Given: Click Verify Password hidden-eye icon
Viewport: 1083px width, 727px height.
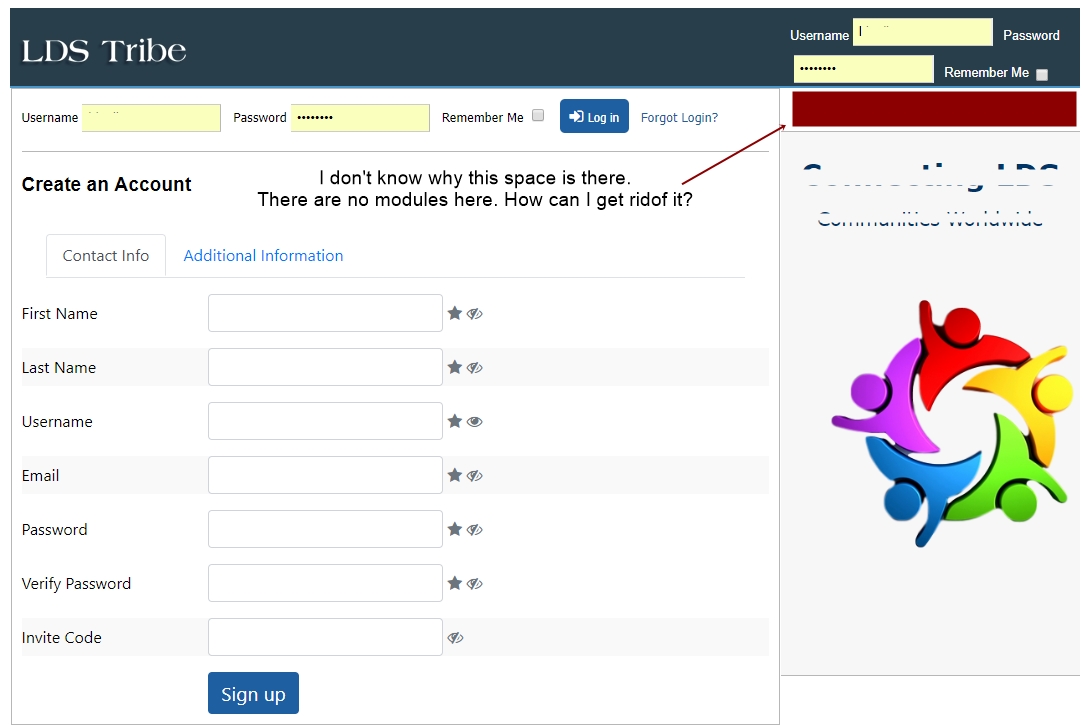Looking at the screenshot, I should [x=475, y=583].
